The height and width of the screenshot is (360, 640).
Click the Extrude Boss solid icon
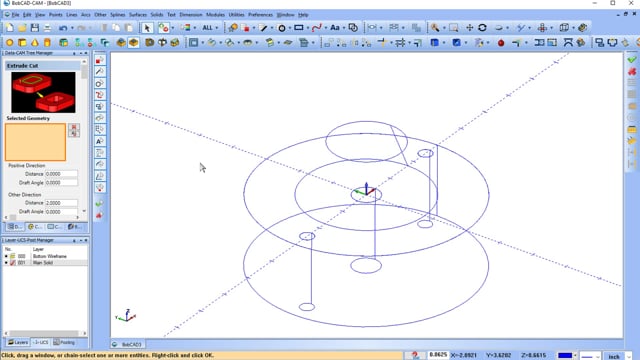(121, 42)
